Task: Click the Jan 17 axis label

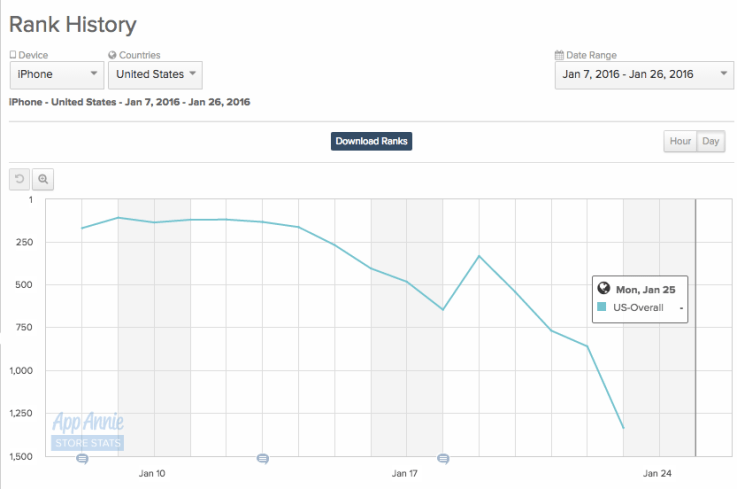Action: [405, 473]
